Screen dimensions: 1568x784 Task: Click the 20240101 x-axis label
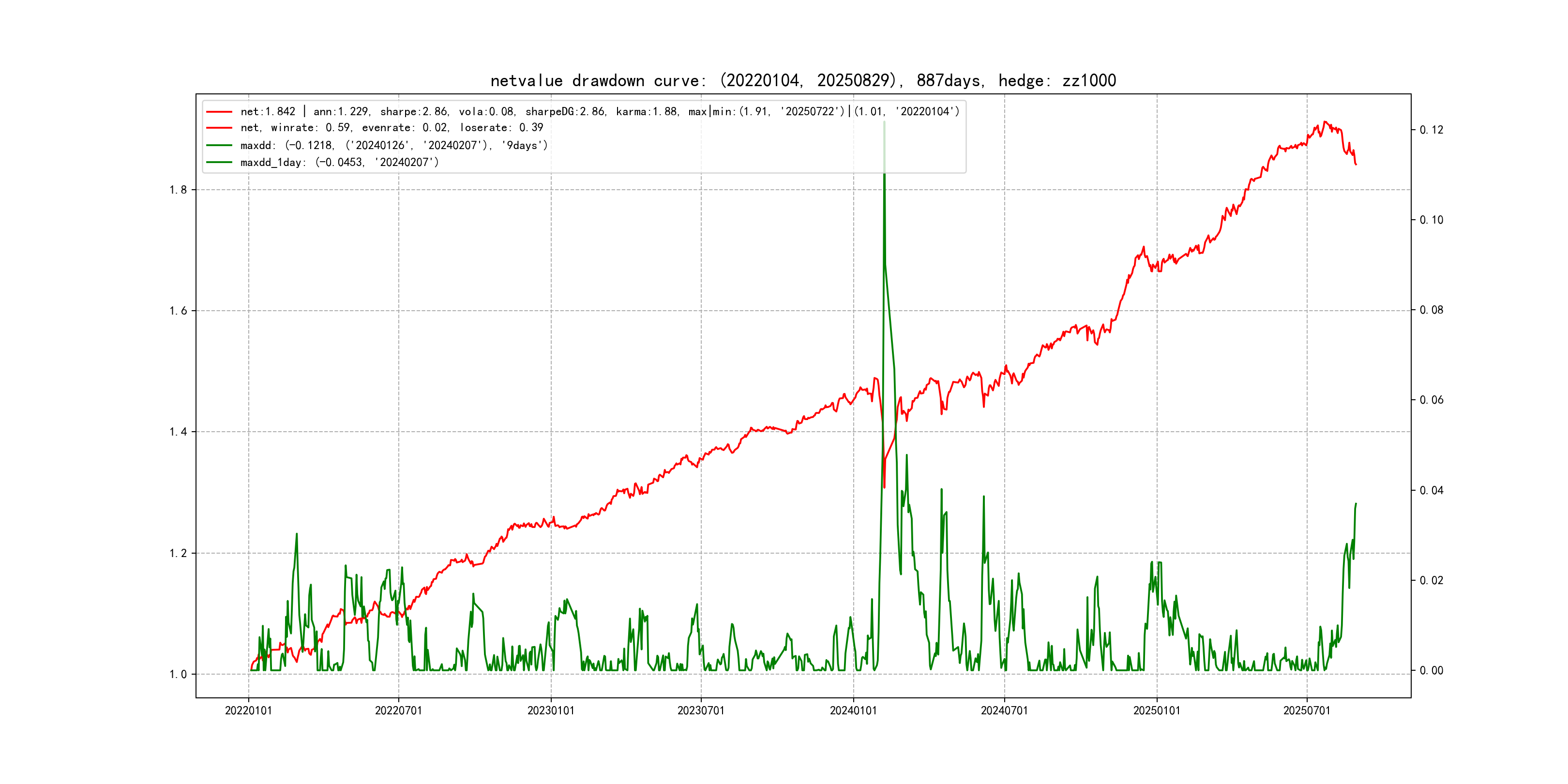(x=853, y=711)
